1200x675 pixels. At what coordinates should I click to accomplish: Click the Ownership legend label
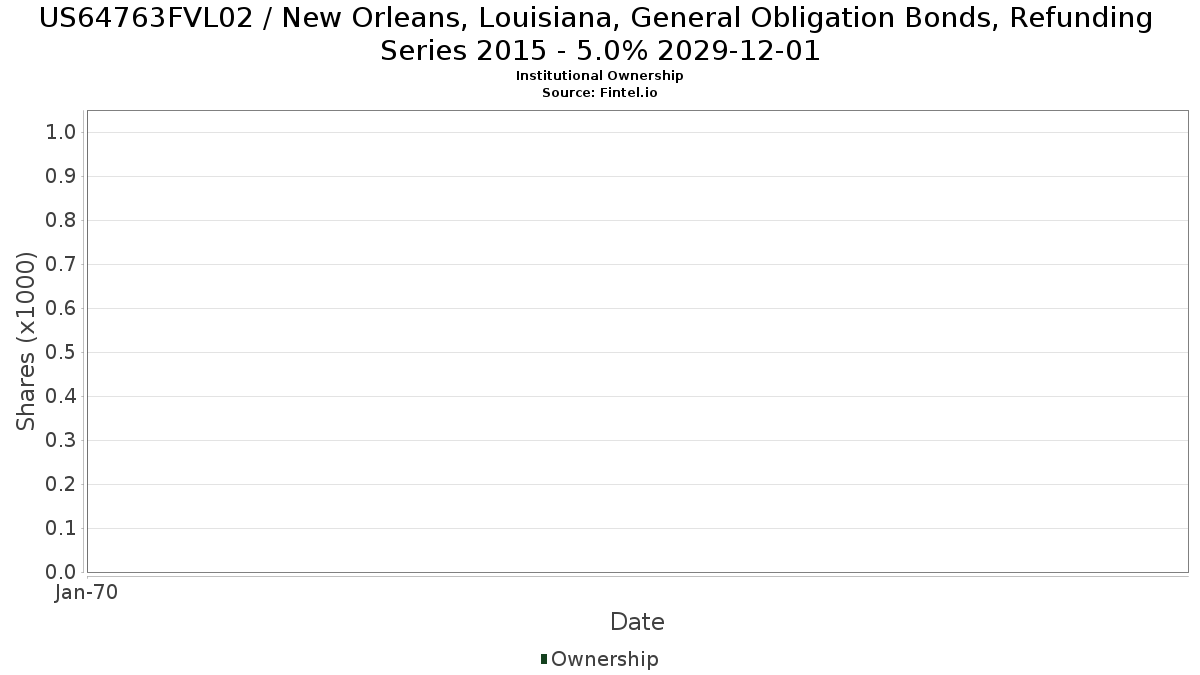tap(604, 659)
